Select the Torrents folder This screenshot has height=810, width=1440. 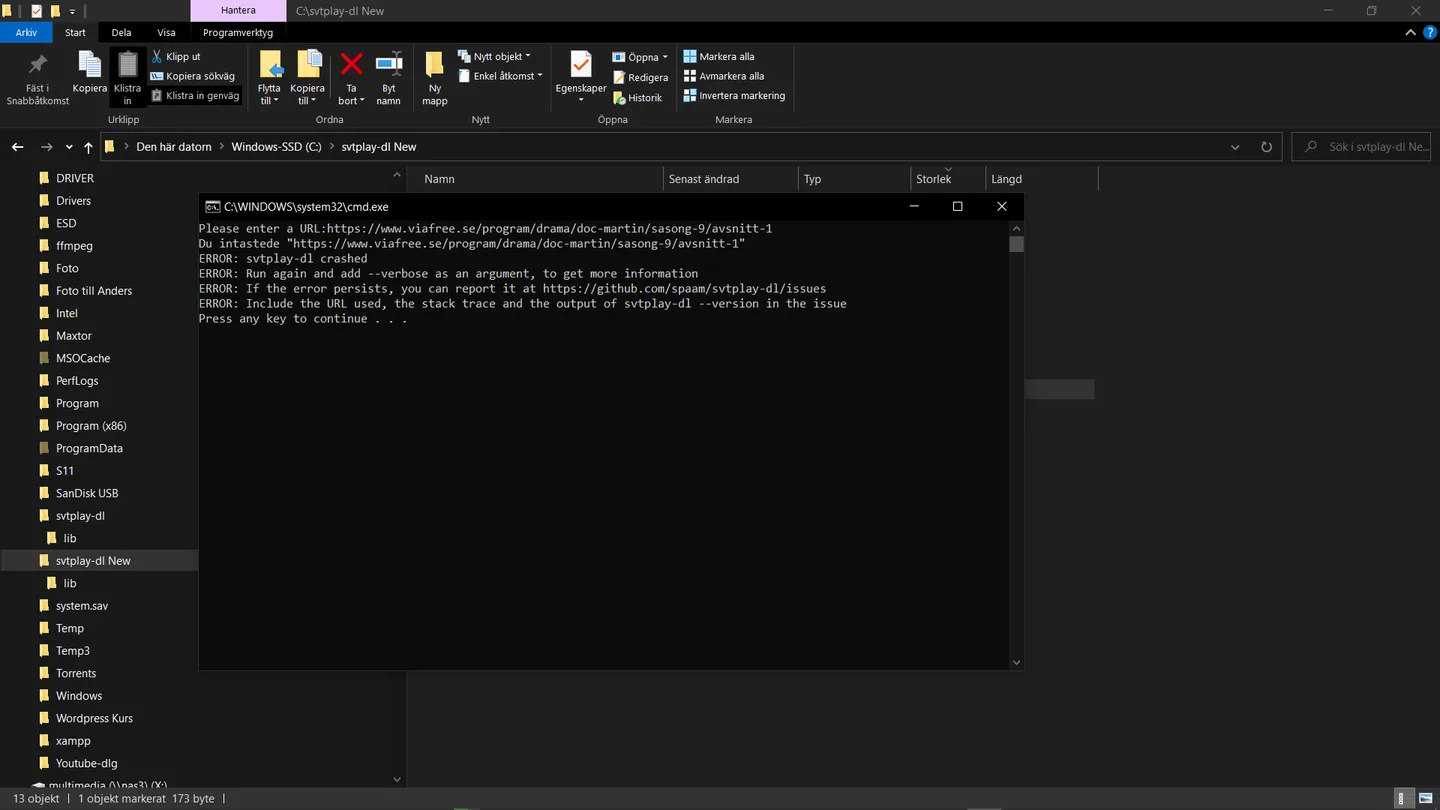76,673
